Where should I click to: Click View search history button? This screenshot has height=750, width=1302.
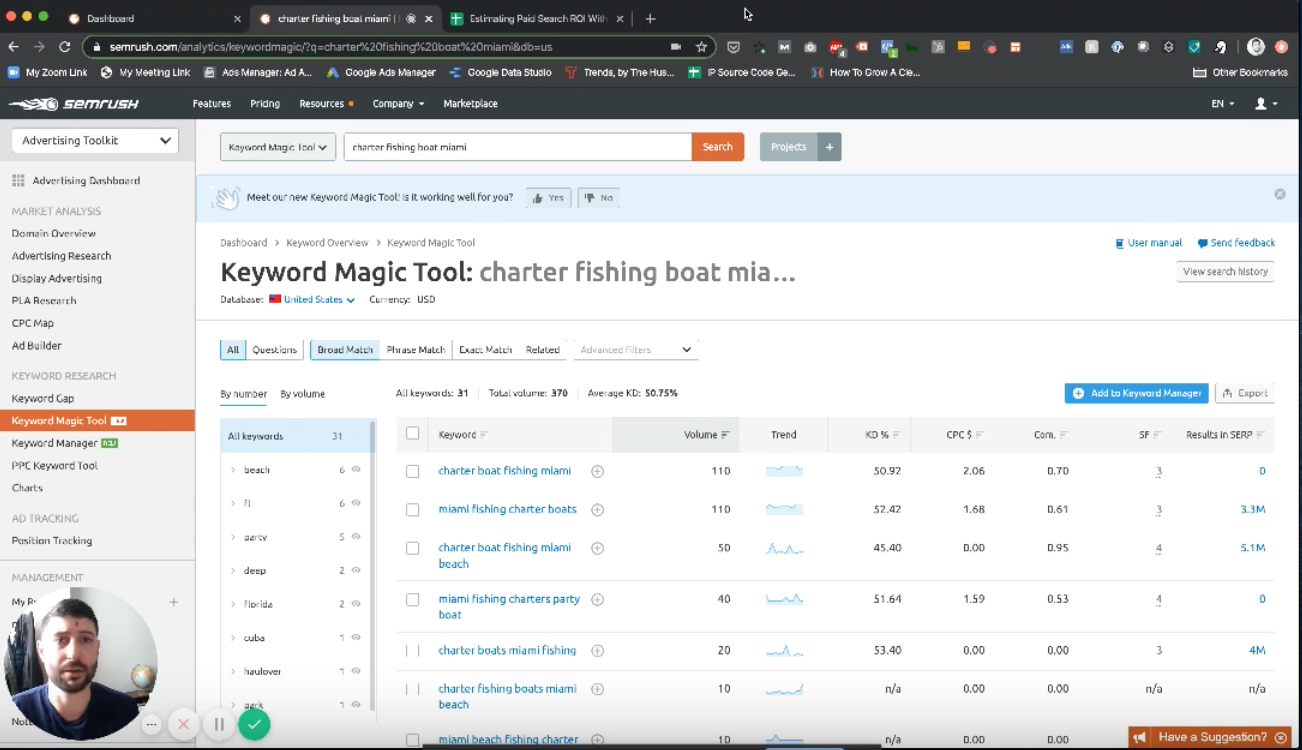[1225, 272]
